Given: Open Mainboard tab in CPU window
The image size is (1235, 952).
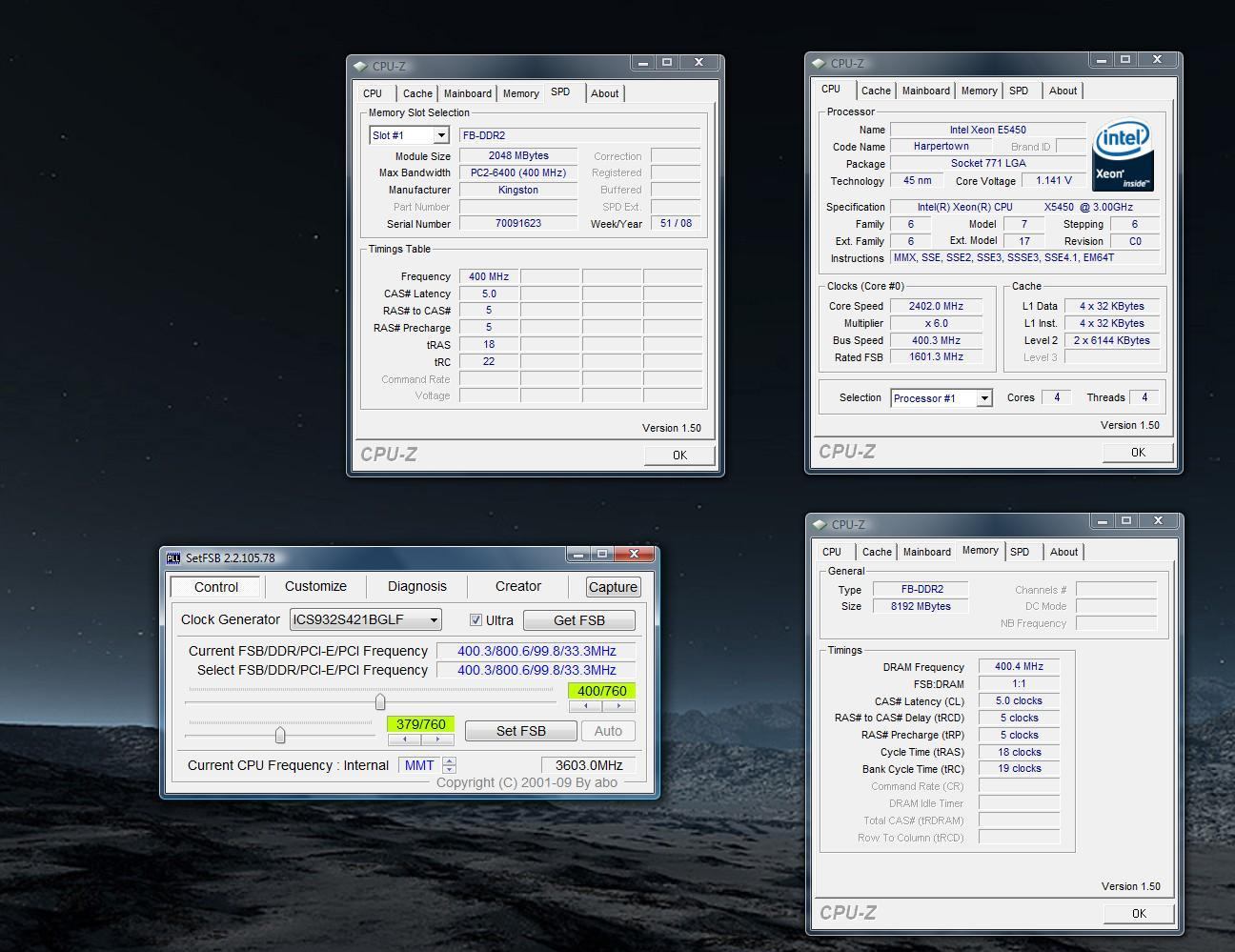Looking at the screenshot, I should (x=926, y=91).
